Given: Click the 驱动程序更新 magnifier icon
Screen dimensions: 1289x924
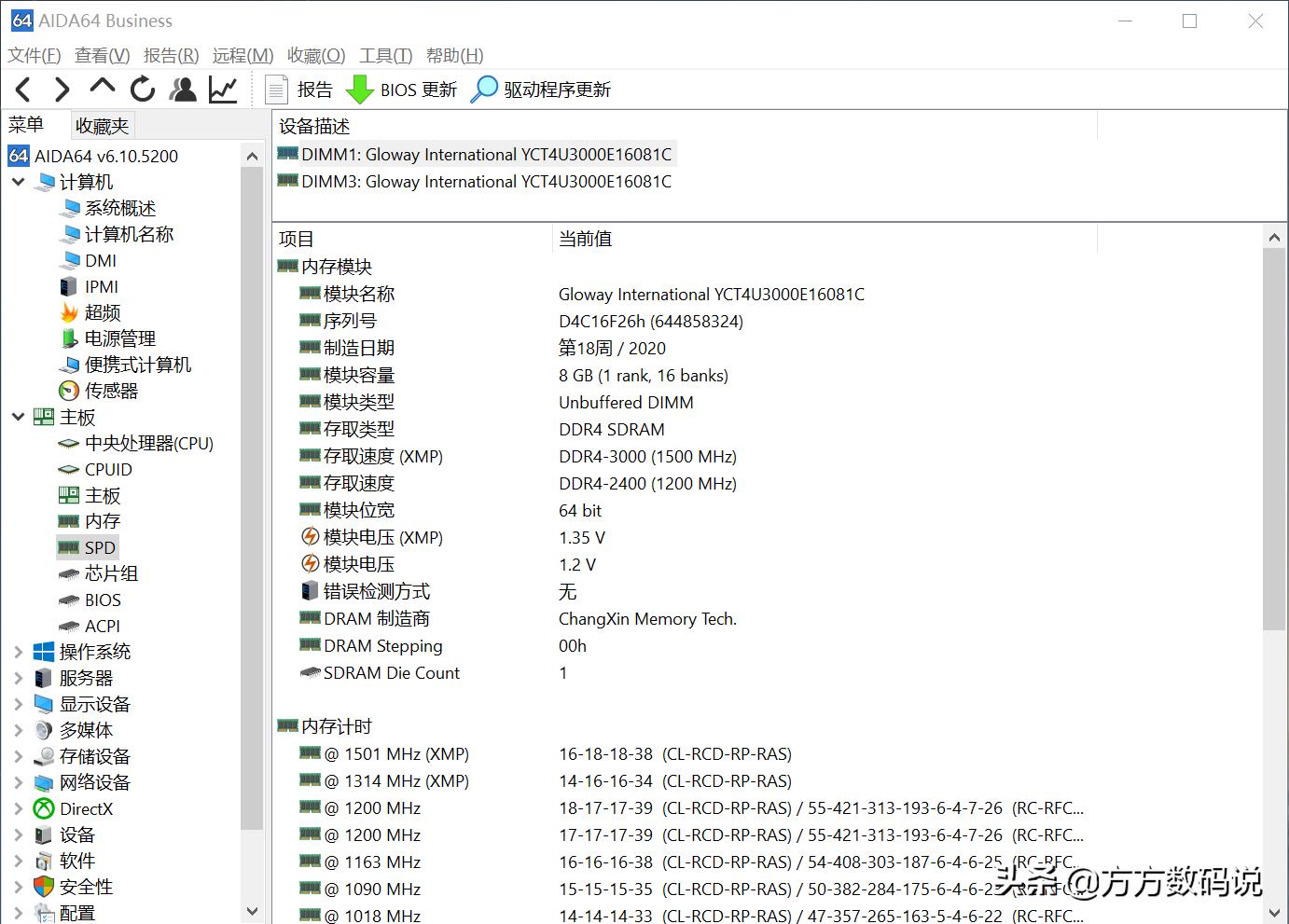Looking at the screenshot, I should (x=483, y=90).
